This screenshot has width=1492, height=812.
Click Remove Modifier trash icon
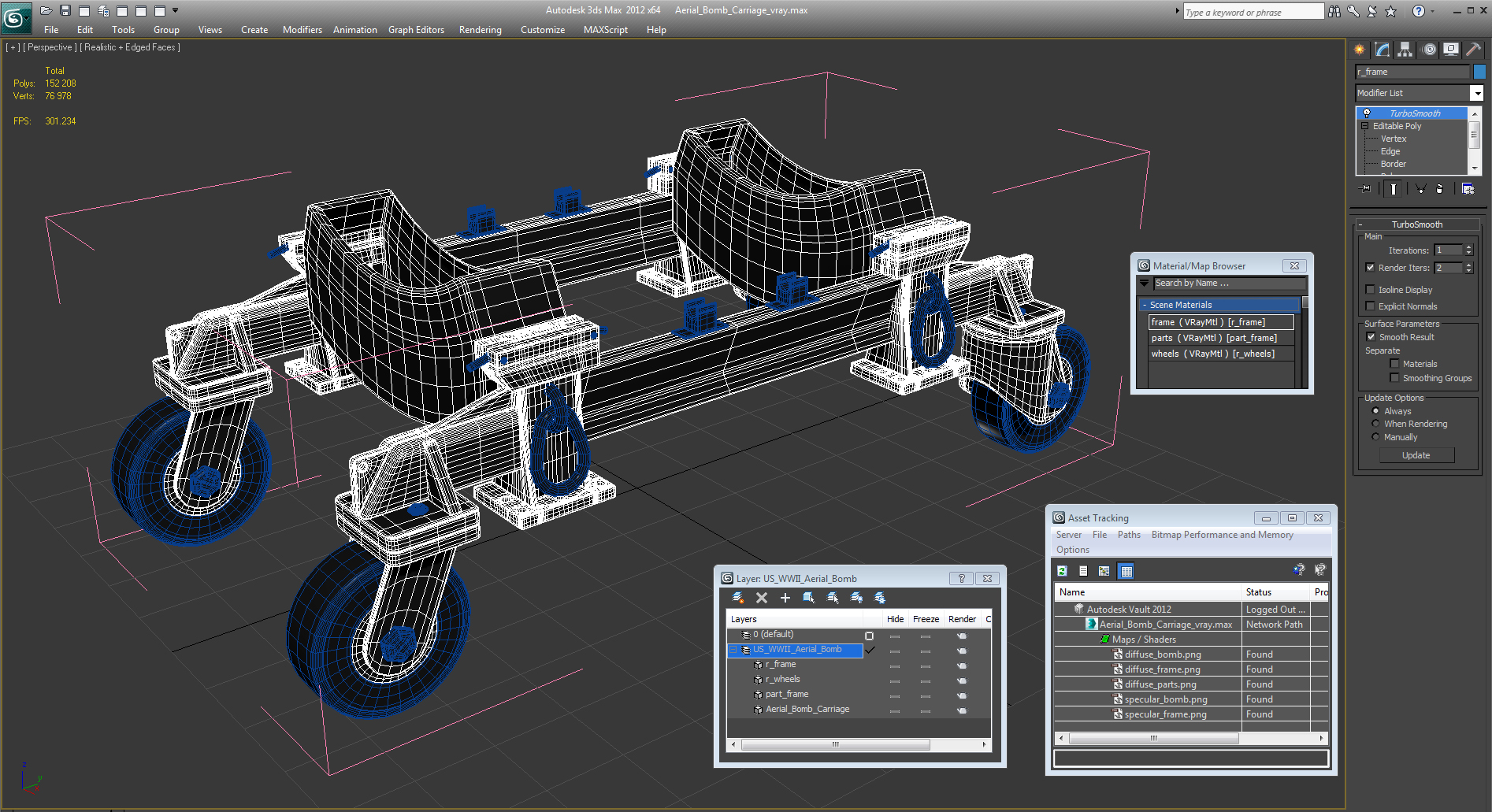tap(1440, 189)
